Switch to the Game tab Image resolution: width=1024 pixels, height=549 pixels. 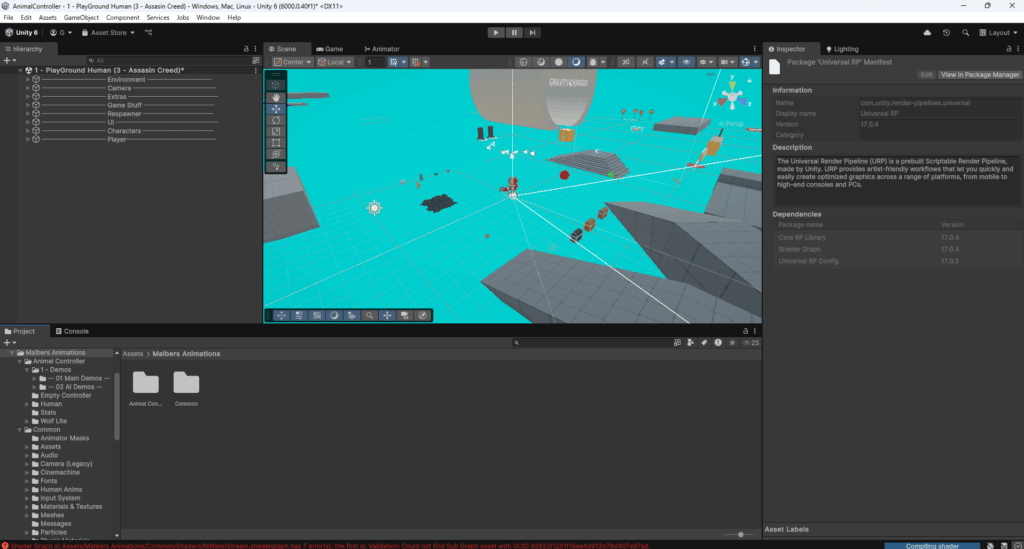[x=330, y=49]
